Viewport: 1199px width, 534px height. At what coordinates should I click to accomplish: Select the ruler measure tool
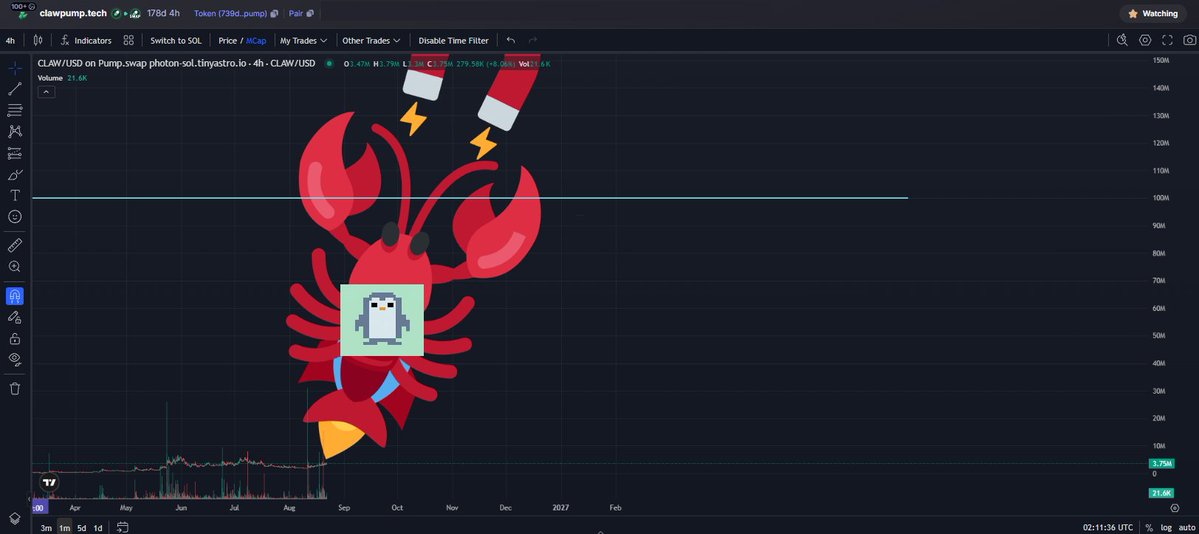[15, 246]
